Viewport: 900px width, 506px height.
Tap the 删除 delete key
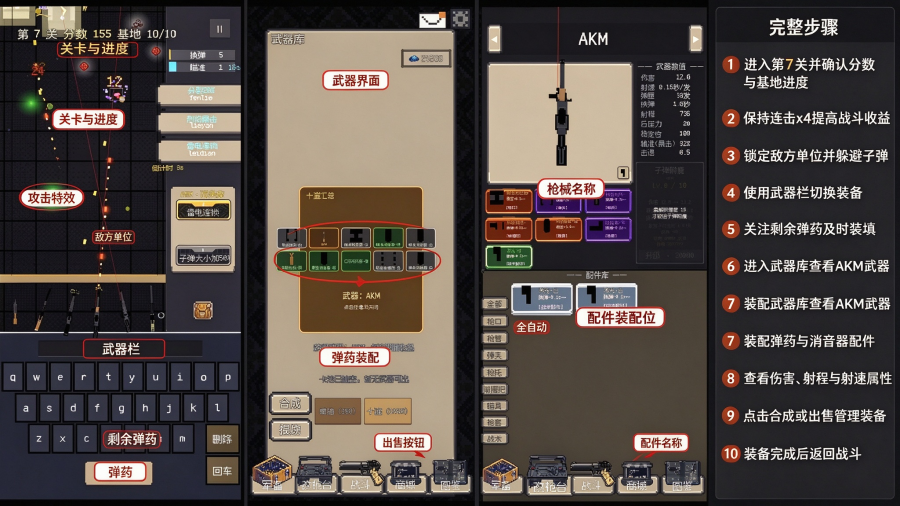(x=222, y=439)
